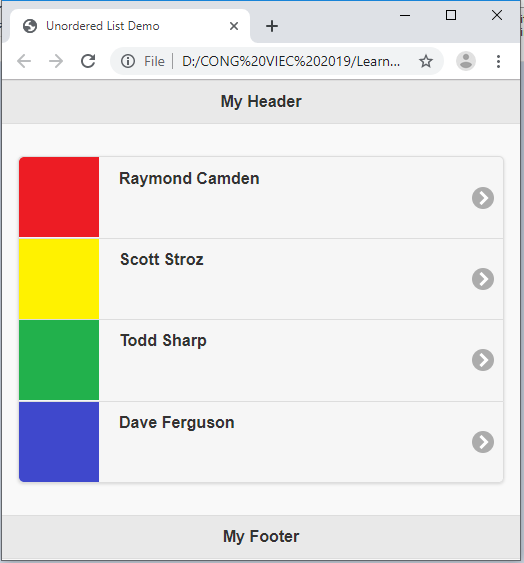Viewport: 524px width, 563px height.
Task: Reload the current page
Action: click(x=88, y=61)
